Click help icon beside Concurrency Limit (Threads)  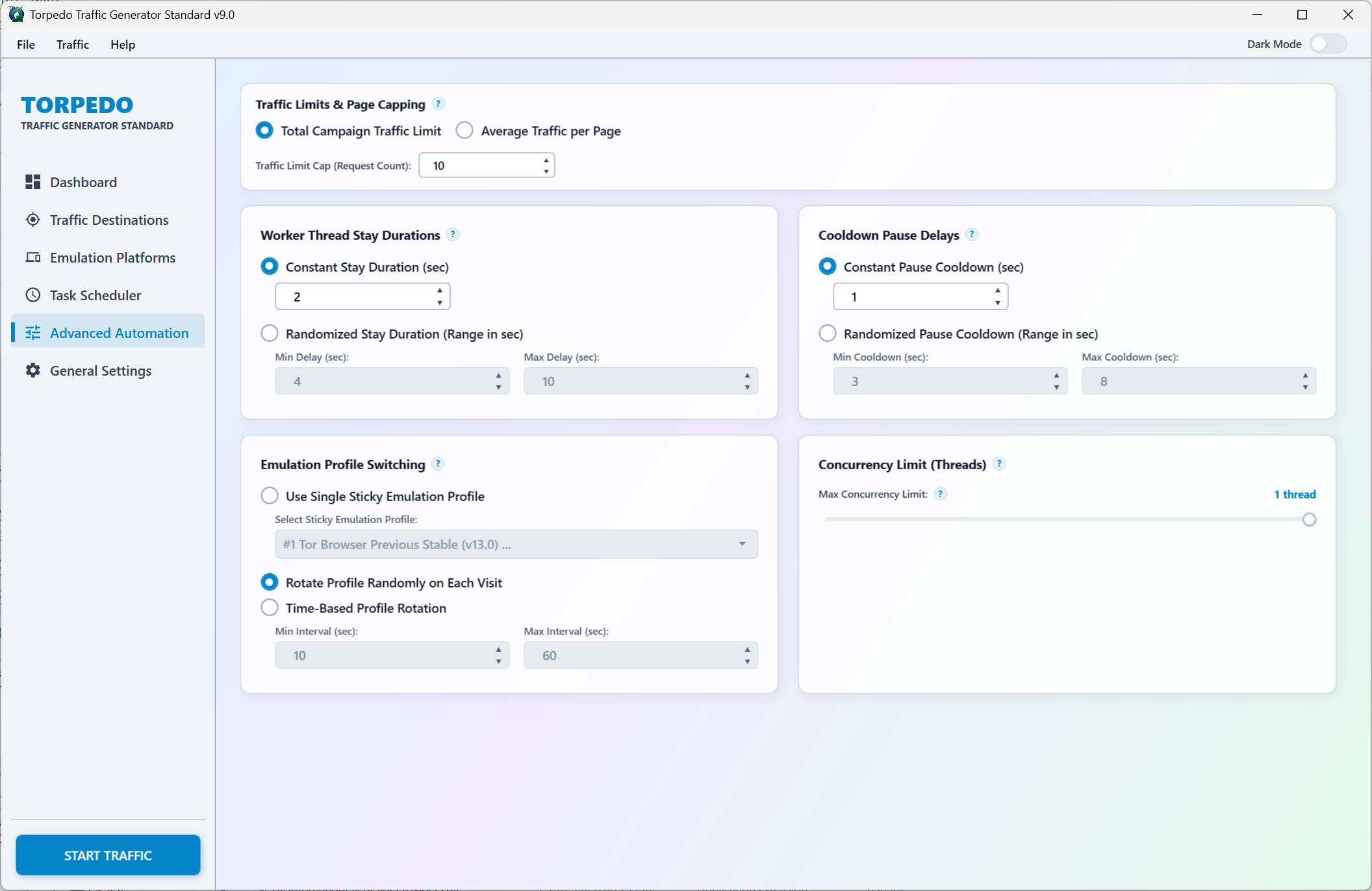click(1000, 464)
